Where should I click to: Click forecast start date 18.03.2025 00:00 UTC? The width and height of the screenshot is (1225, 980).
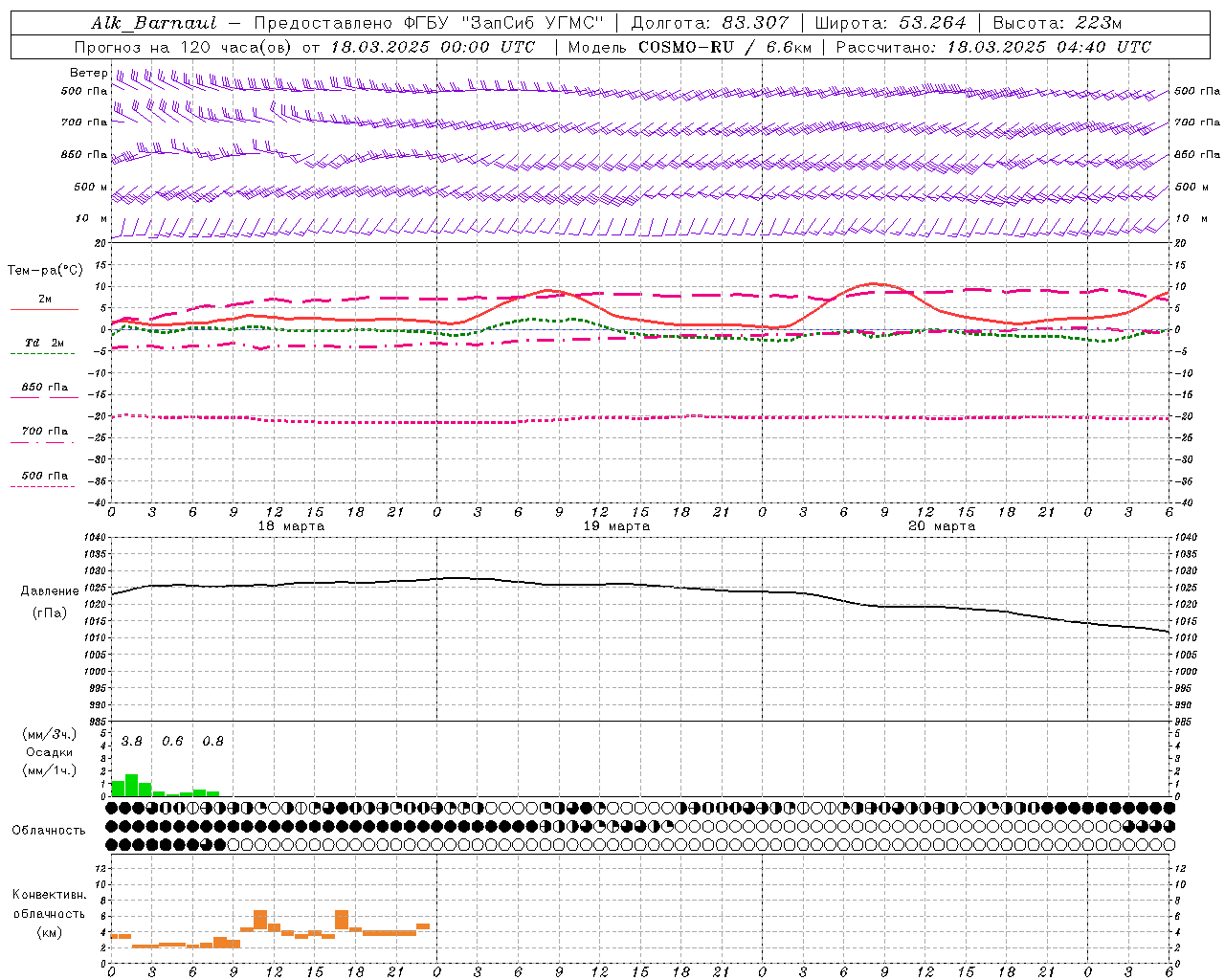434,47
